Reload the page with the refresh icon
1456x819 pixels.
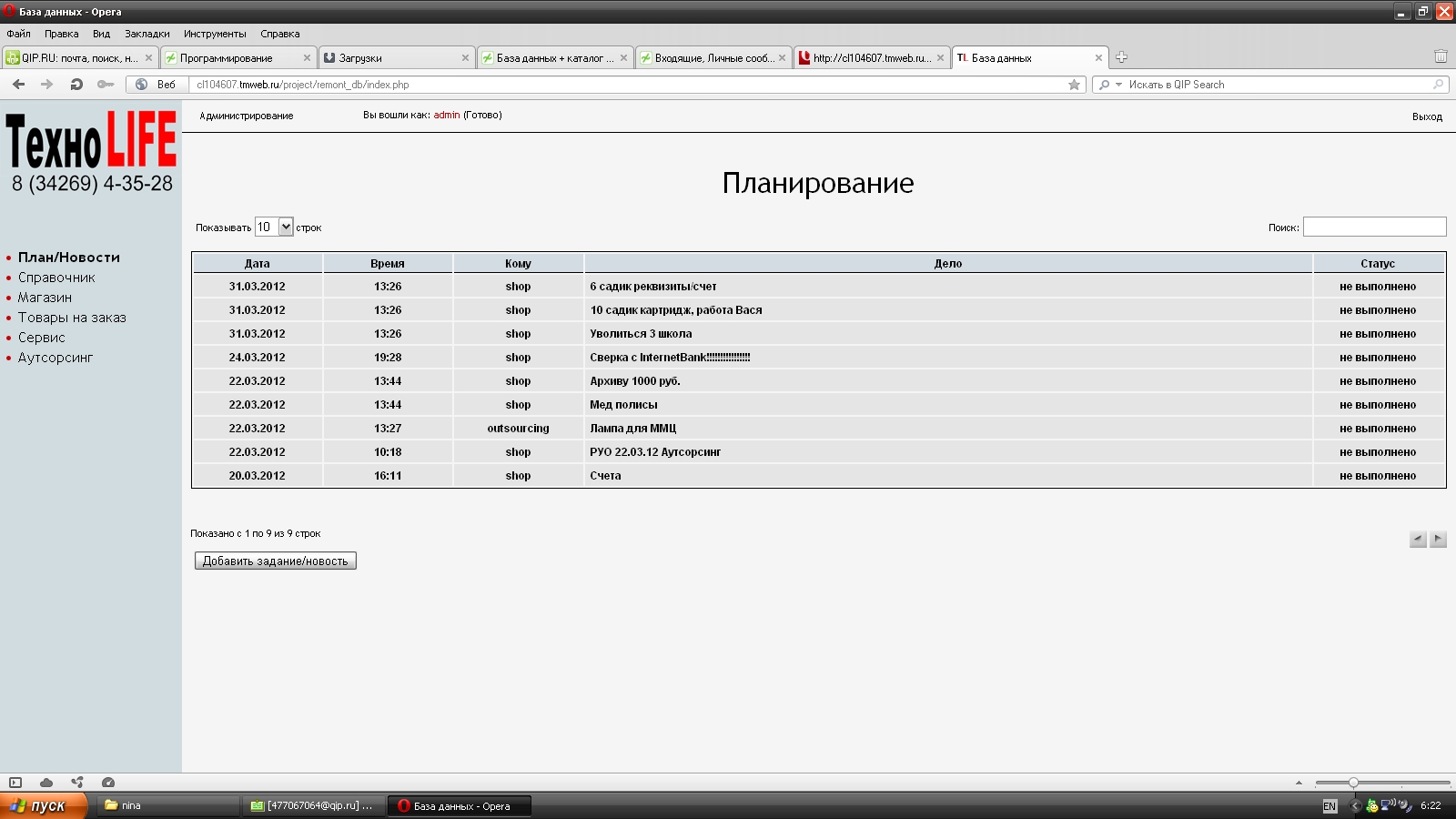76,85
